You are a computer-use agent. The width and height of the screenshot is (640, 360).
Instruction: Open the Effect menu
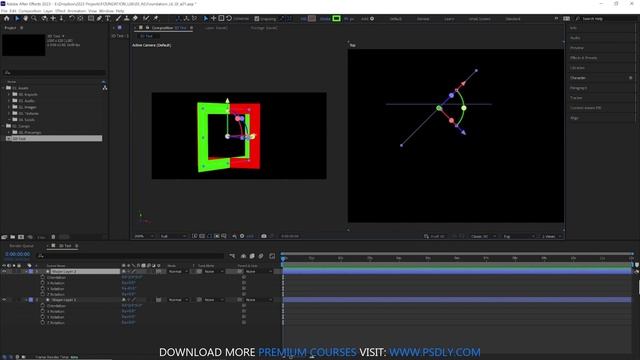coord(60,11)
